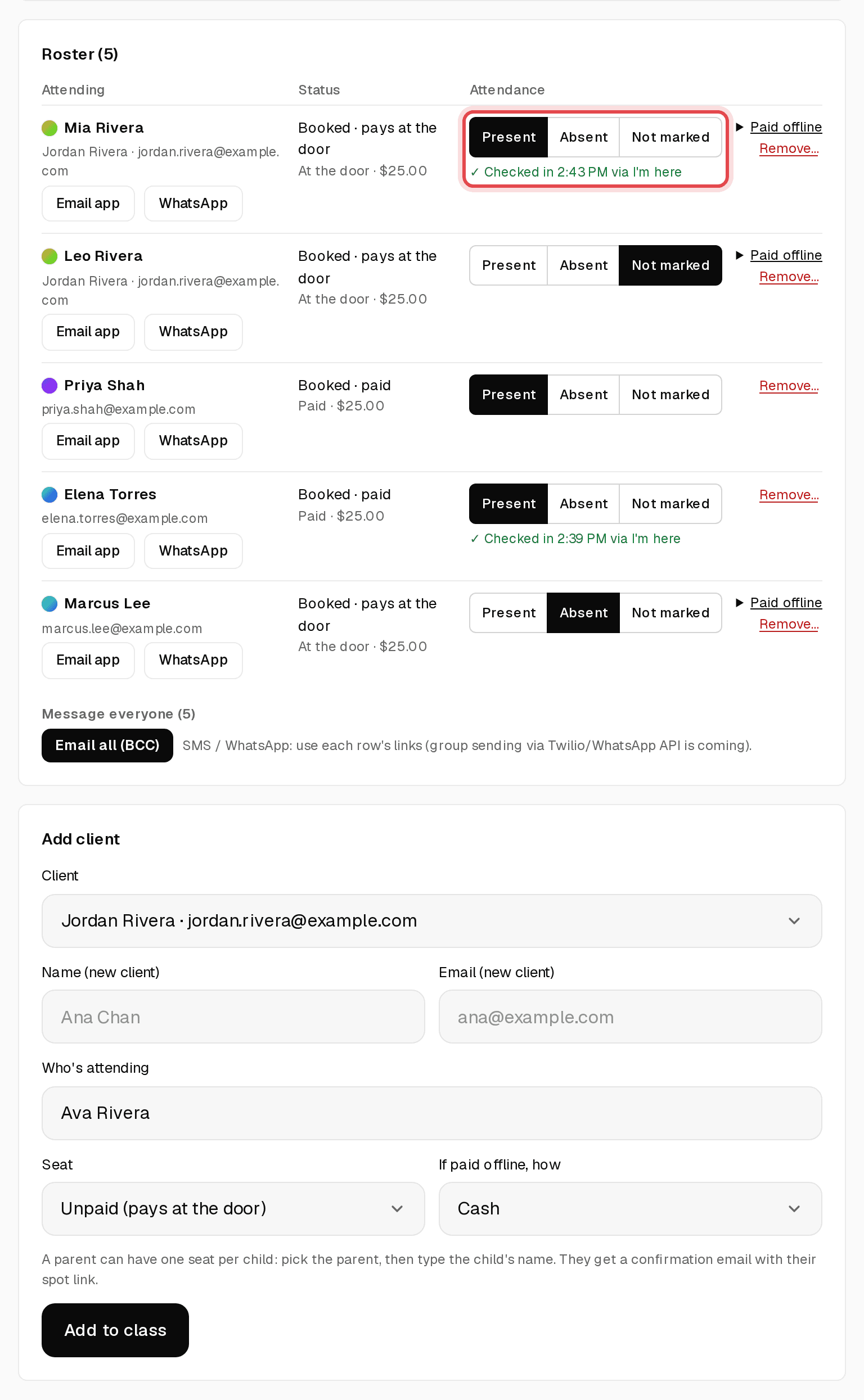Mark Marcus Lee as Not marked
864x1400 pixels.
pos(670,613)
